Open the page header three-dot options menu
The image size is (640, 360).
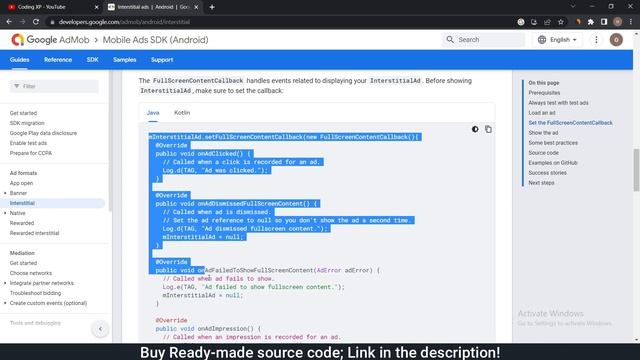coord(596,40)
